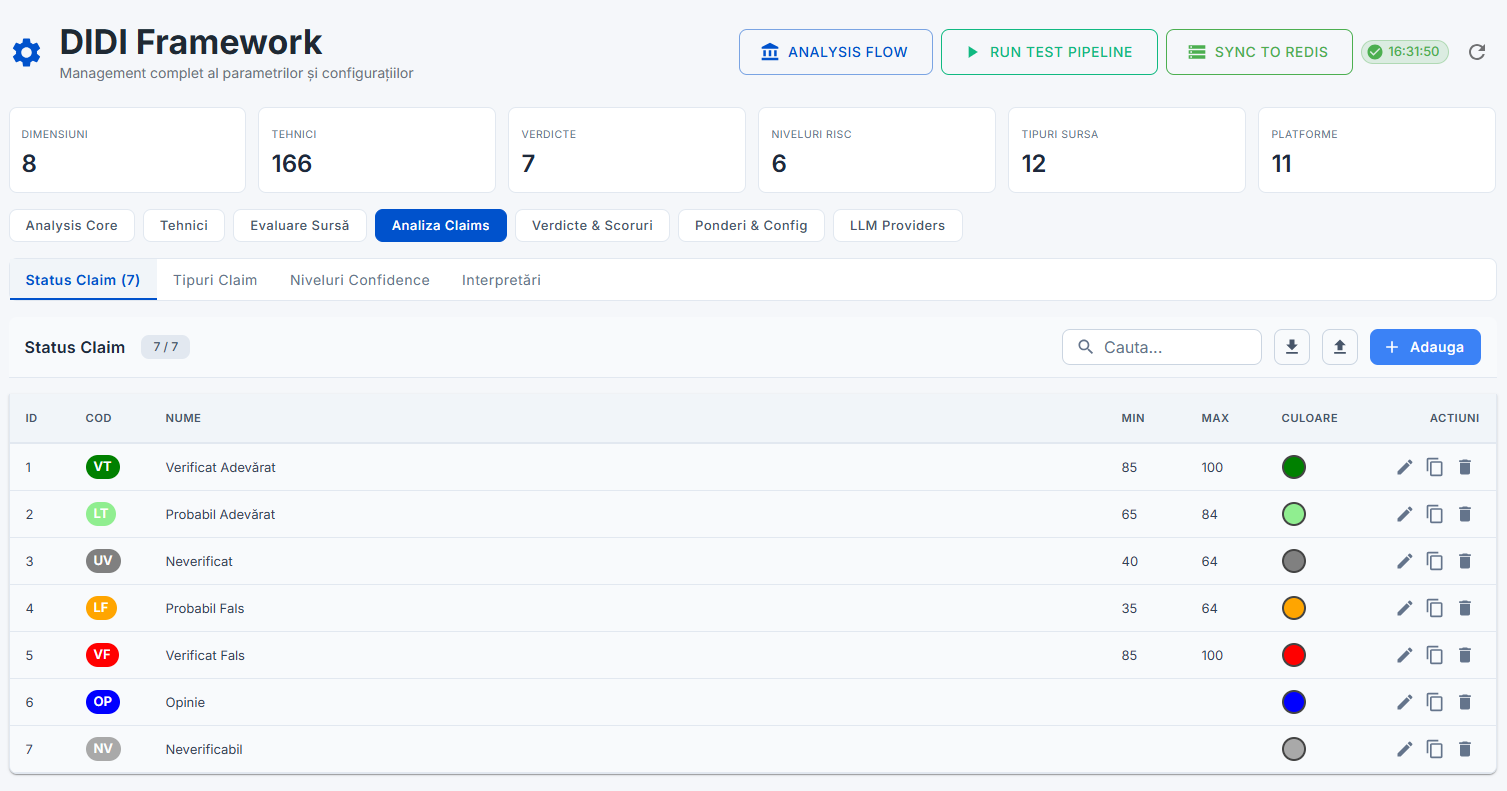1507x791 pixels.
Task: Click the upload icon next to Adauga
Action: tap(1340, 347)
